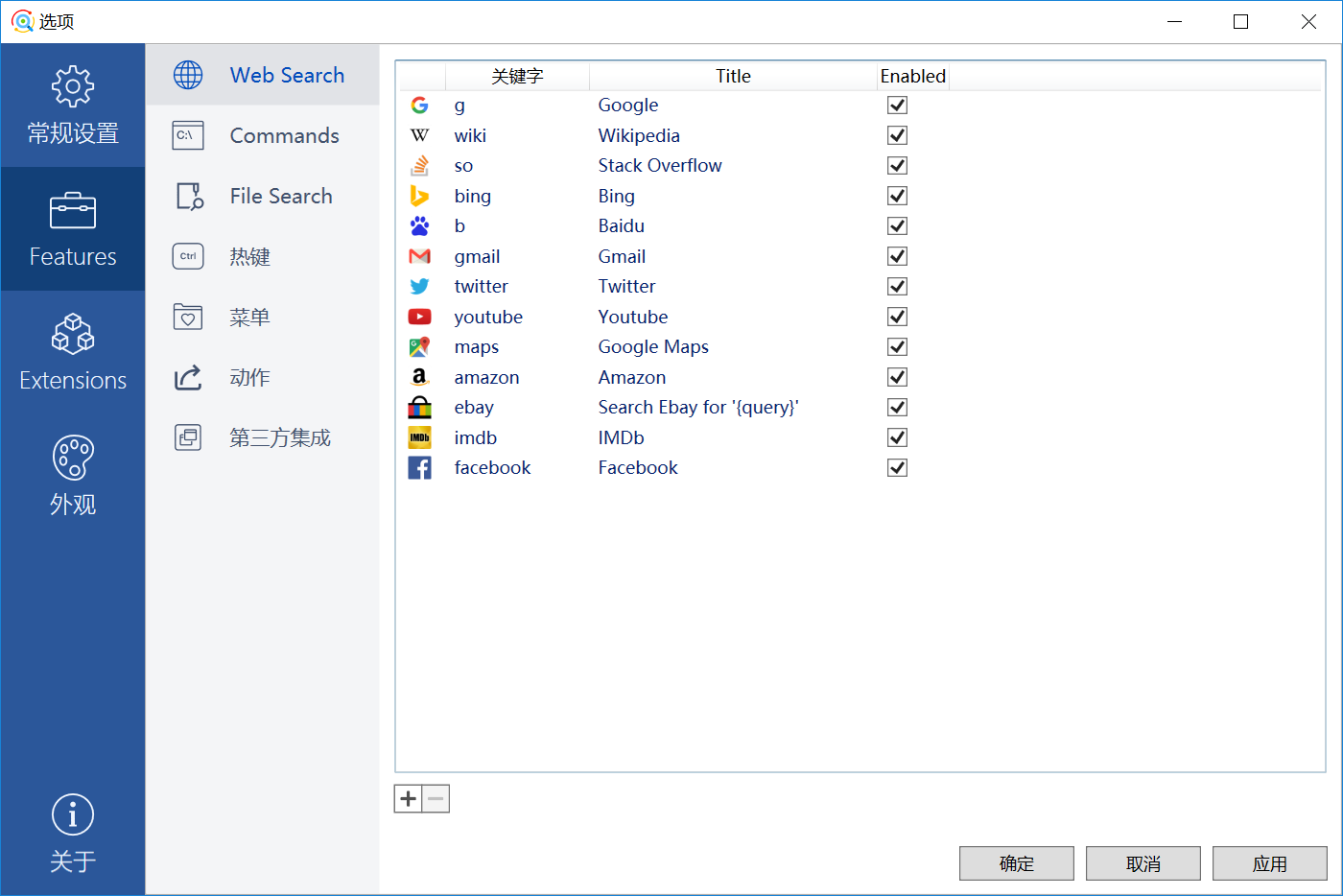Click the Stack Overflow icon
1343x896 pixels.
[x=419, y=165]
